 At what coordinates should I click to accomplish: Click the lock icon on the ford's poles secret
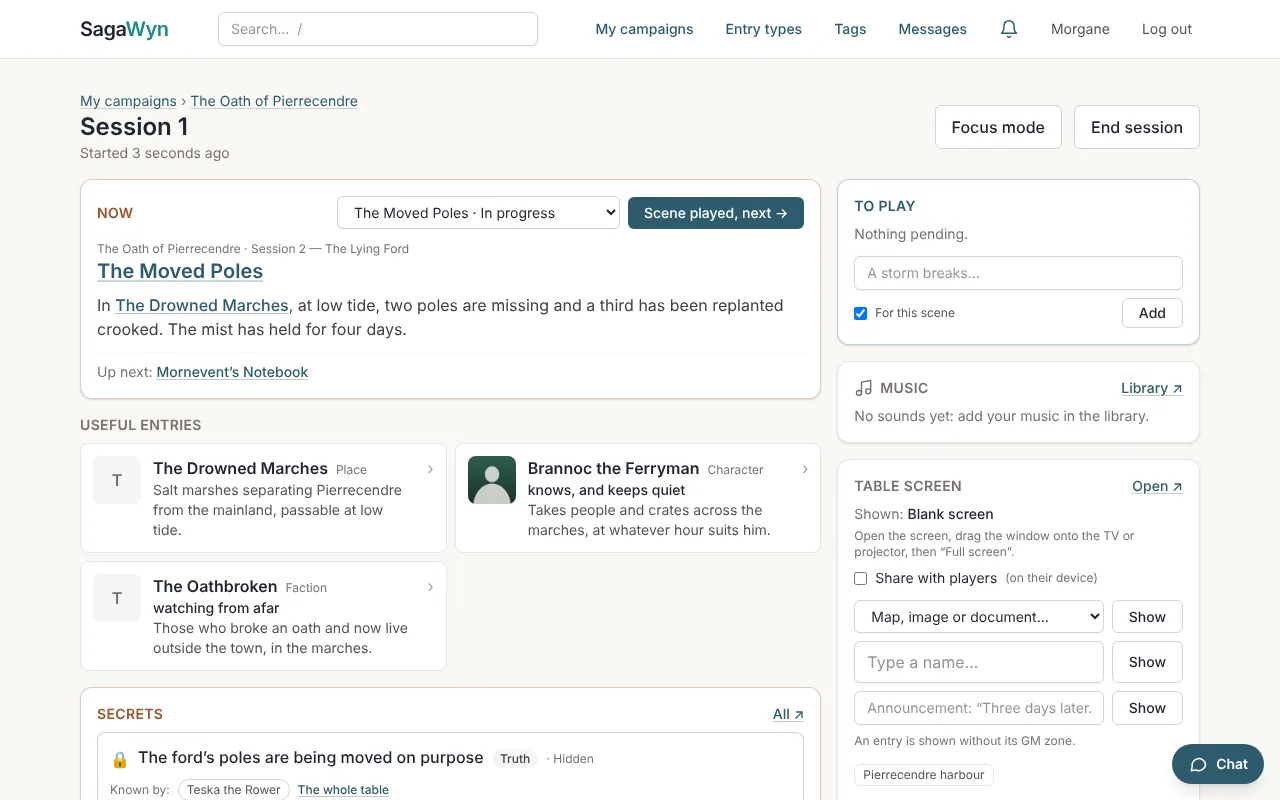120,759
